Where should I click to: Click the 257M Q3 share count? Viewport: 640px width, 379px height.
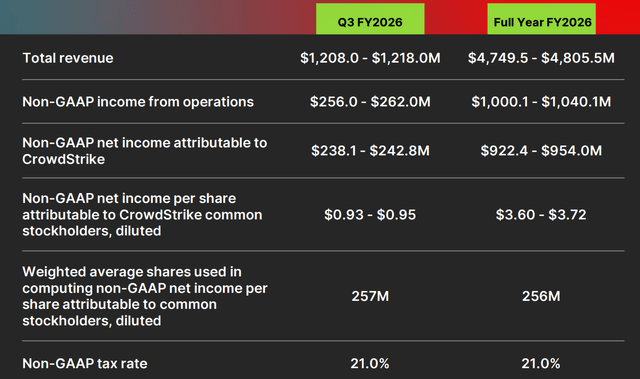[370, 296]
